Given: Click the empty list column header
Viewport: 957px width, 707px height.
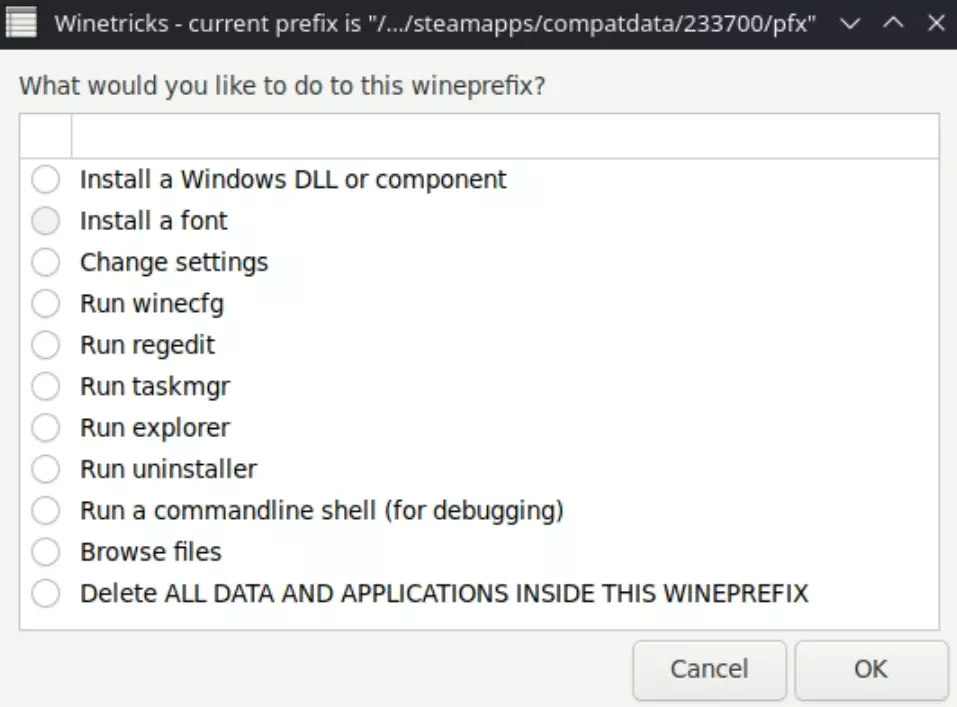Looking at the screenshot, I should 505,136.
